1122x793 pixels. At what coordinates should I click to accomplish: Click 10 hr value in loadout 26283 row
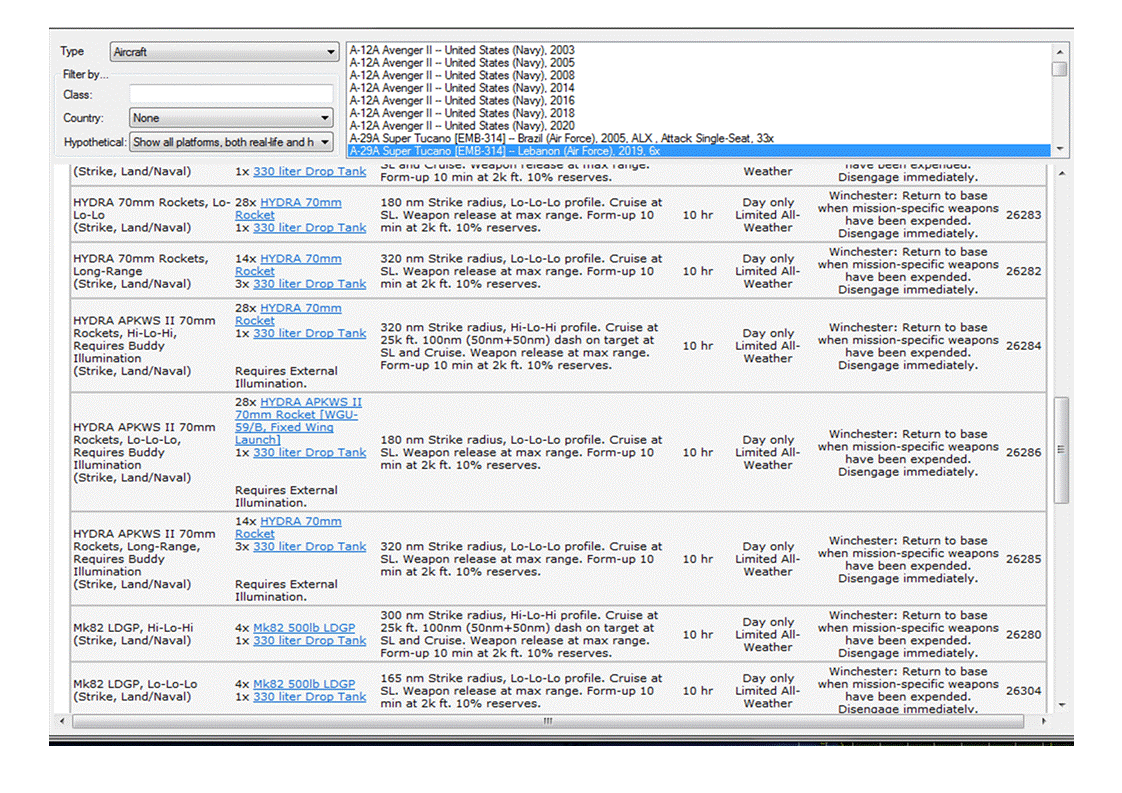click(x=698, y=215)
